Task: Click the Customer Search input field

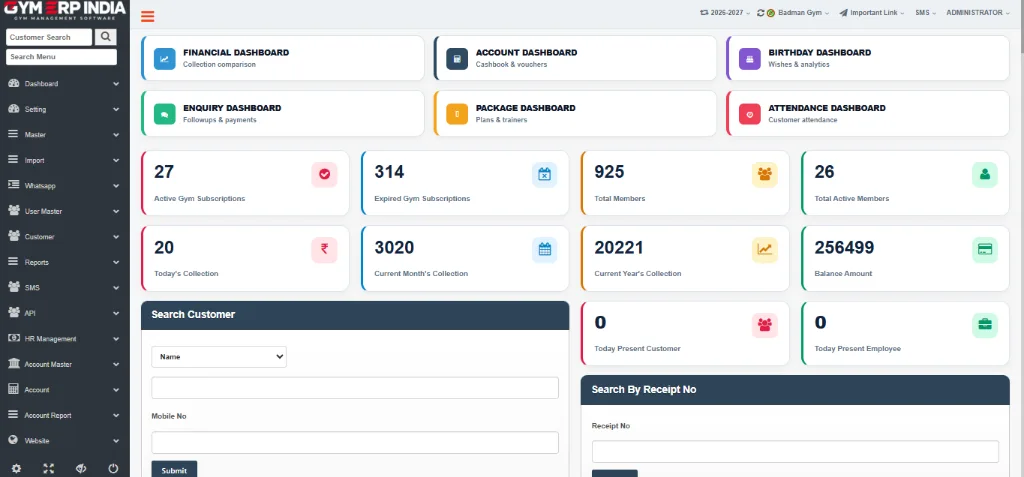Action: (x=49, y=37)
